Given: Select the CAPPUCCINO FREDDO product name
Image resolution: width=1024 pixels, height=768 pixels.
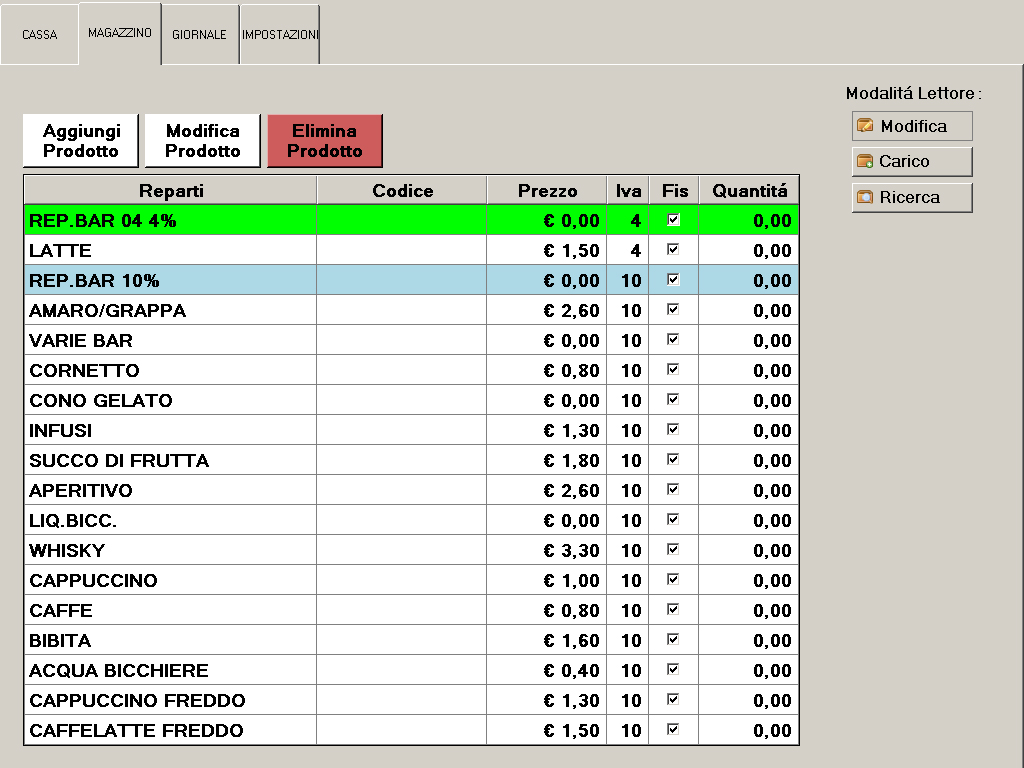Looking at the screenshot, I should [x=137, y=701].
